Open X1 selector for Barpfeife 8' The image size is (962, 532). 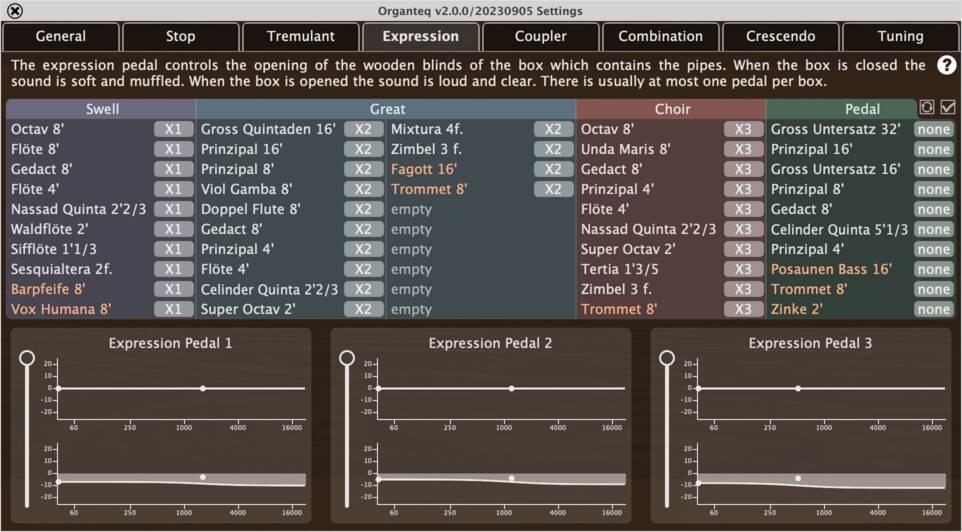pyautogui.click(x=174, y=289)
